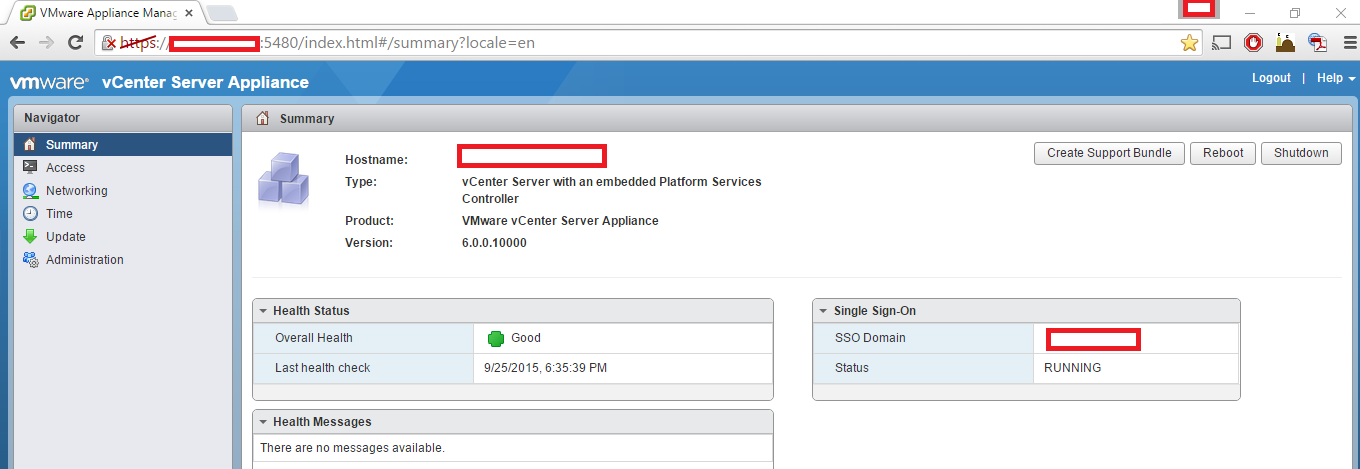Click the VMware logo in header
Viewport: 1360px width, 469px height.
click(x=49, y=82)
